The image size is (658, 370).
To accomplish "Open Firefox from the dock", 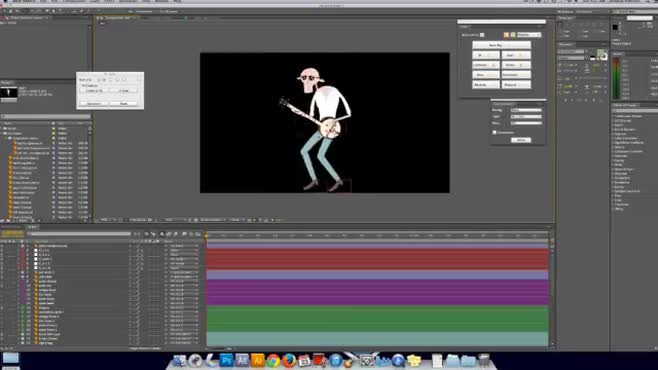I will pos(289,361).
